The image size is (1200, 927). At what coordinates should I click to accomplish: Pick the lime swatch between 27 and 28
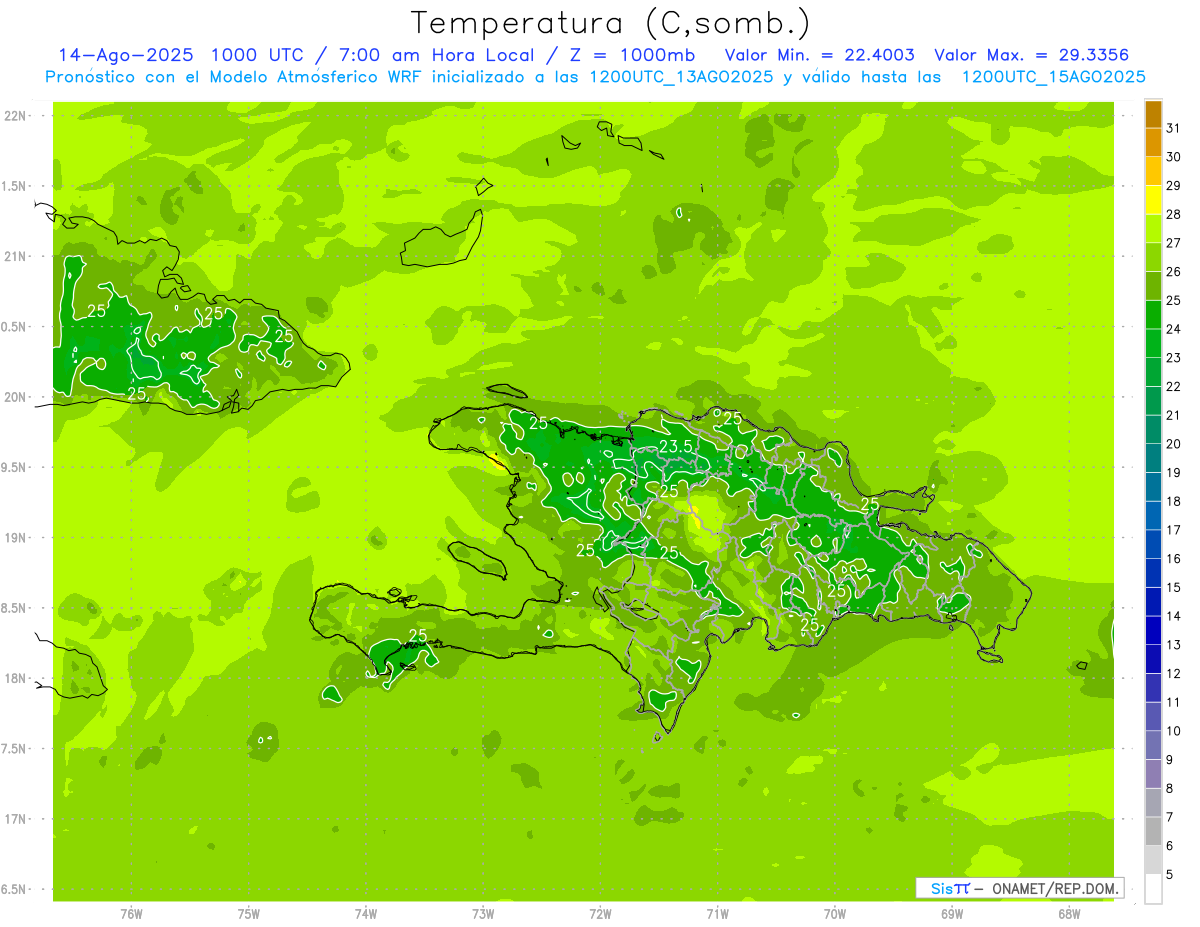pyautogui.click(x=1153, y=229)
